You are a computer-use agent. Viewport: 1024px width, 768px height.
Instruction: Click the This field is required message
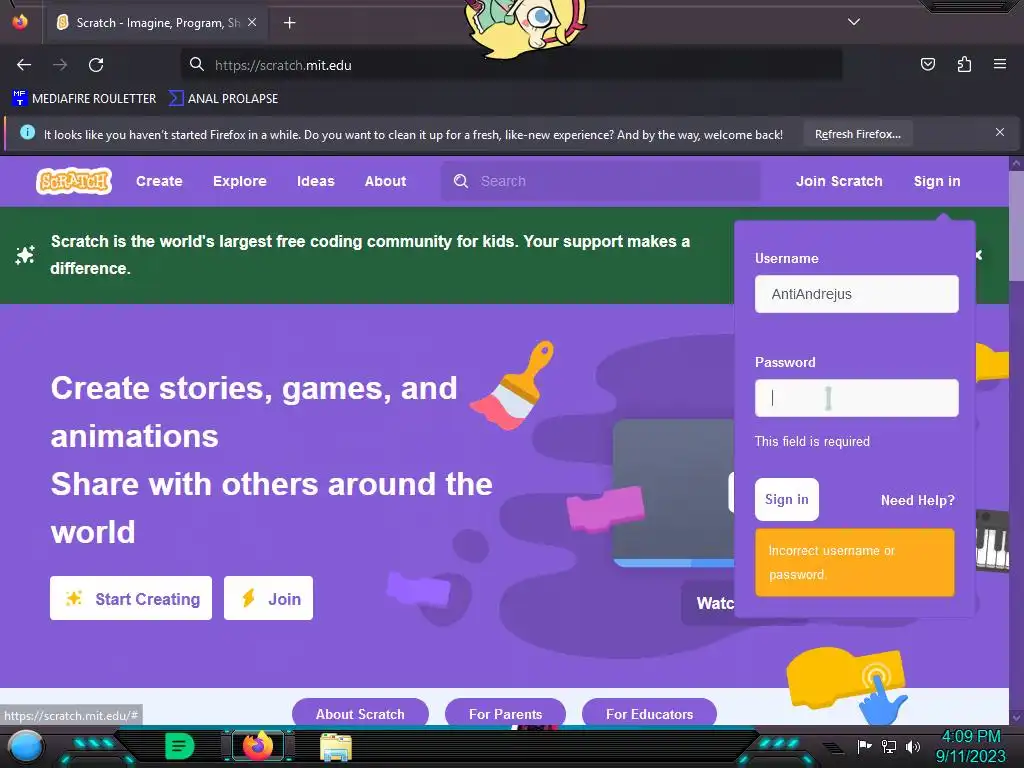pyautogui.click(x=812, y=441)
